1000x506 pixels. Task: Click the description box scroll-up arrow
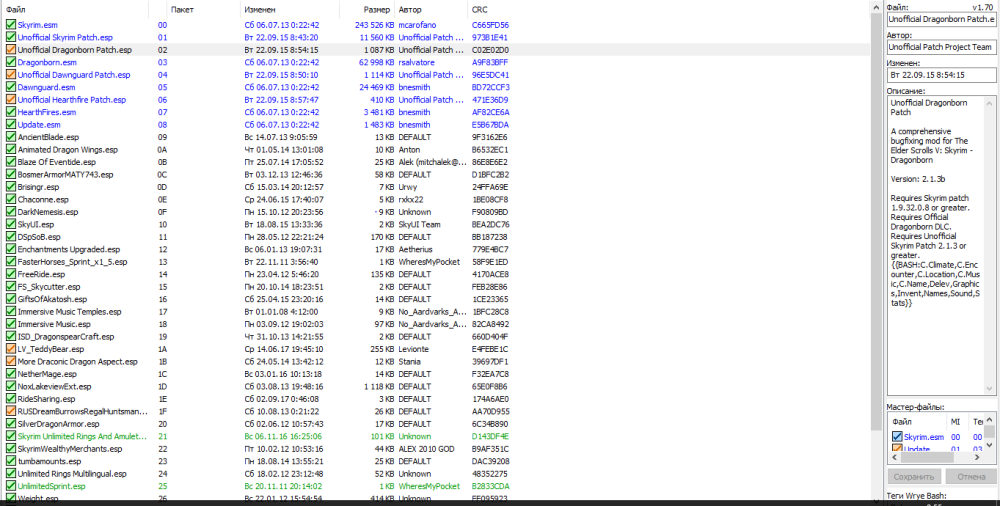tap(990, 102)
